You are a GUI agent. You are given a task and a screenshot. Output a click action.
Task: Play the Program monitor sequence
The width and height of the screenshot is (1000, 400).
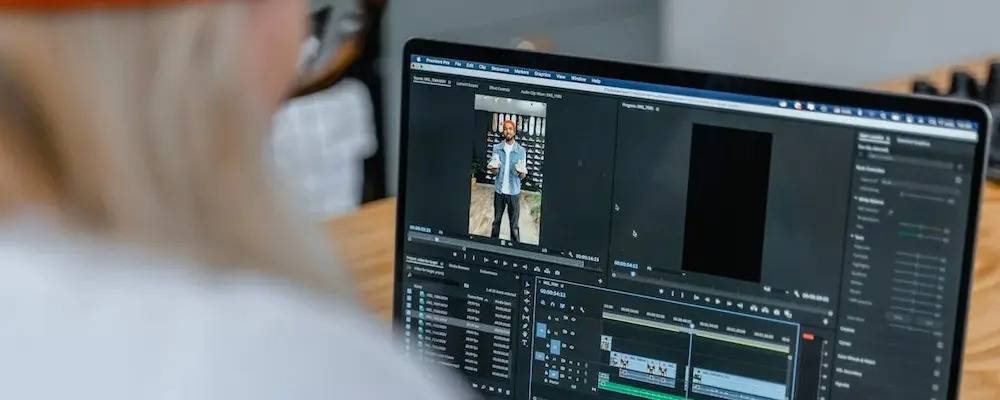tap(717, 301)
